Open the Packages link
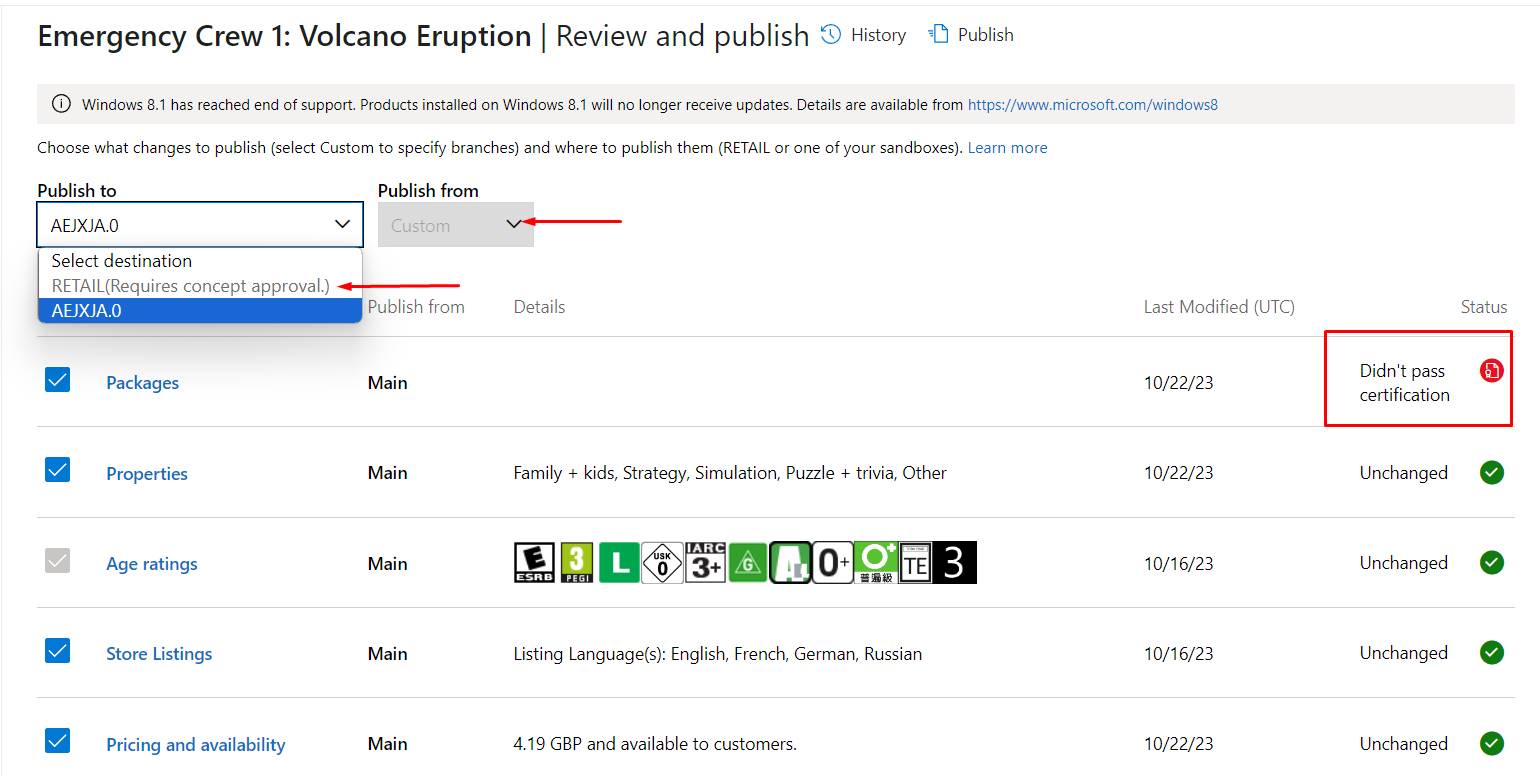The image size is (1540, 776). pos(143,383)
